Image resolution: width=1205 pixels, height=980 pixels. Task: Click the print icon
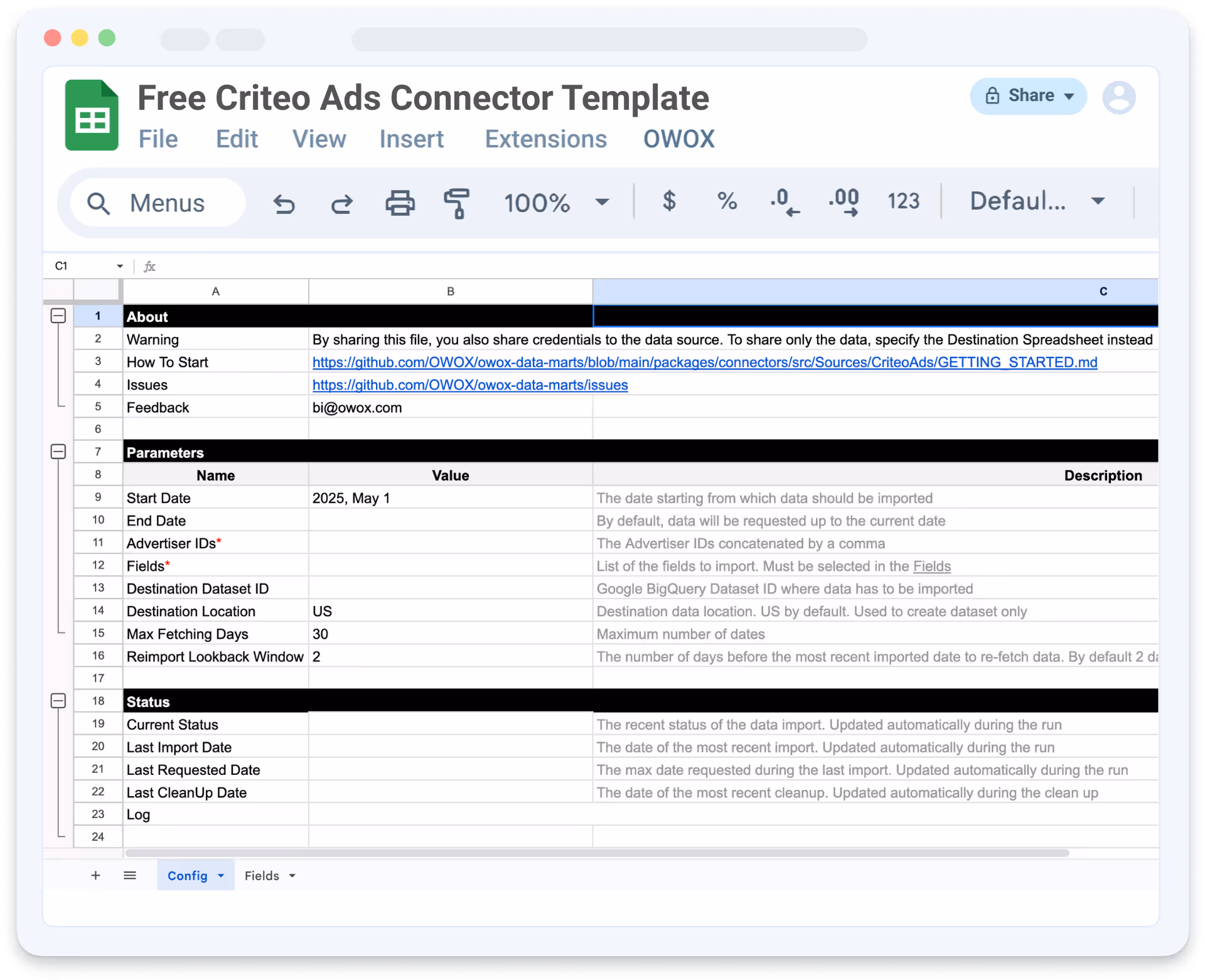[x=400, y=203]
